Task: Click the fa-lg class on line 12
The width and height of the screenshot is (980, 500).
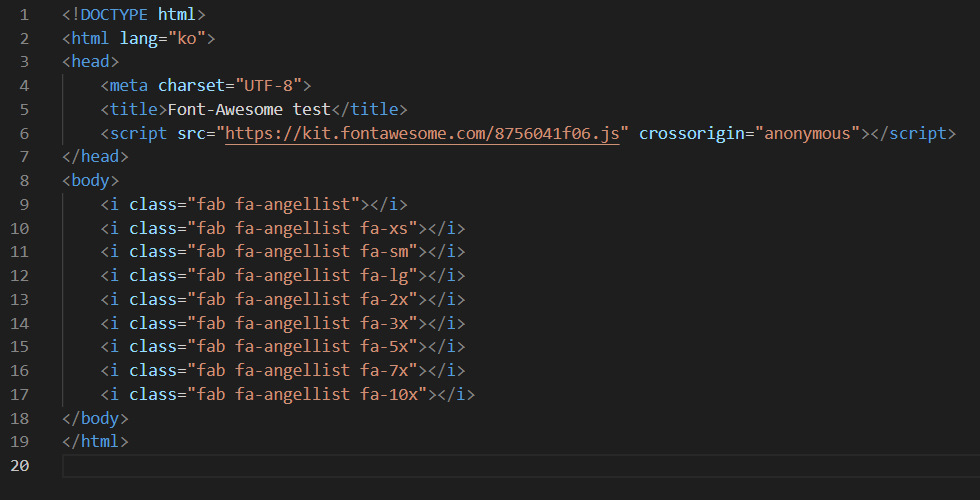Action: pyautogui.click(x=384, y=276)
